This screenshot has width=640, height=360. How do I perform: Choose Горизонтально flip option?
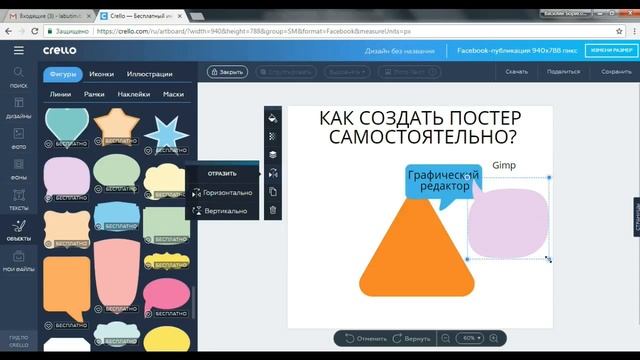(222, 192)
